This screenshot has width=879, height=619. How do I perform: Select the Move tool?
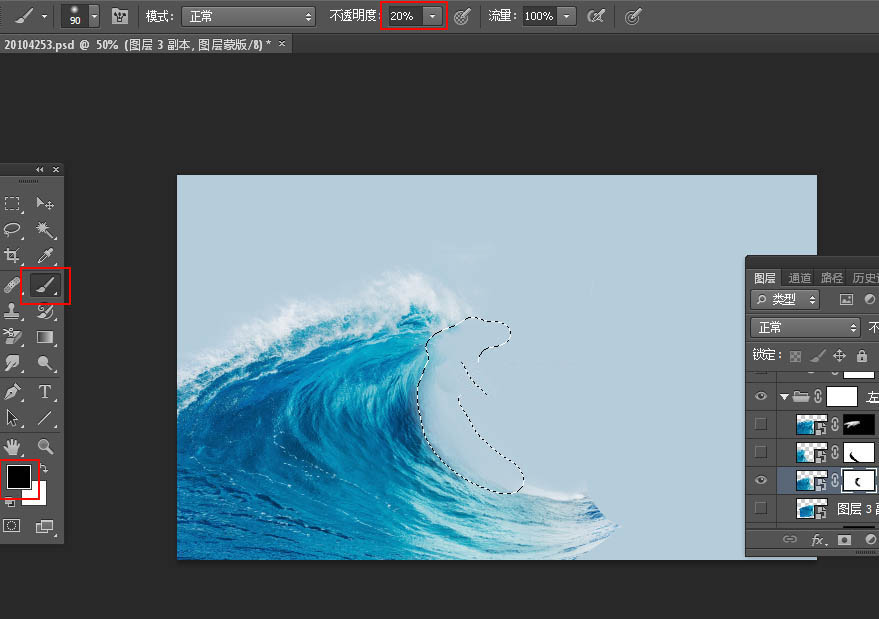45,203
